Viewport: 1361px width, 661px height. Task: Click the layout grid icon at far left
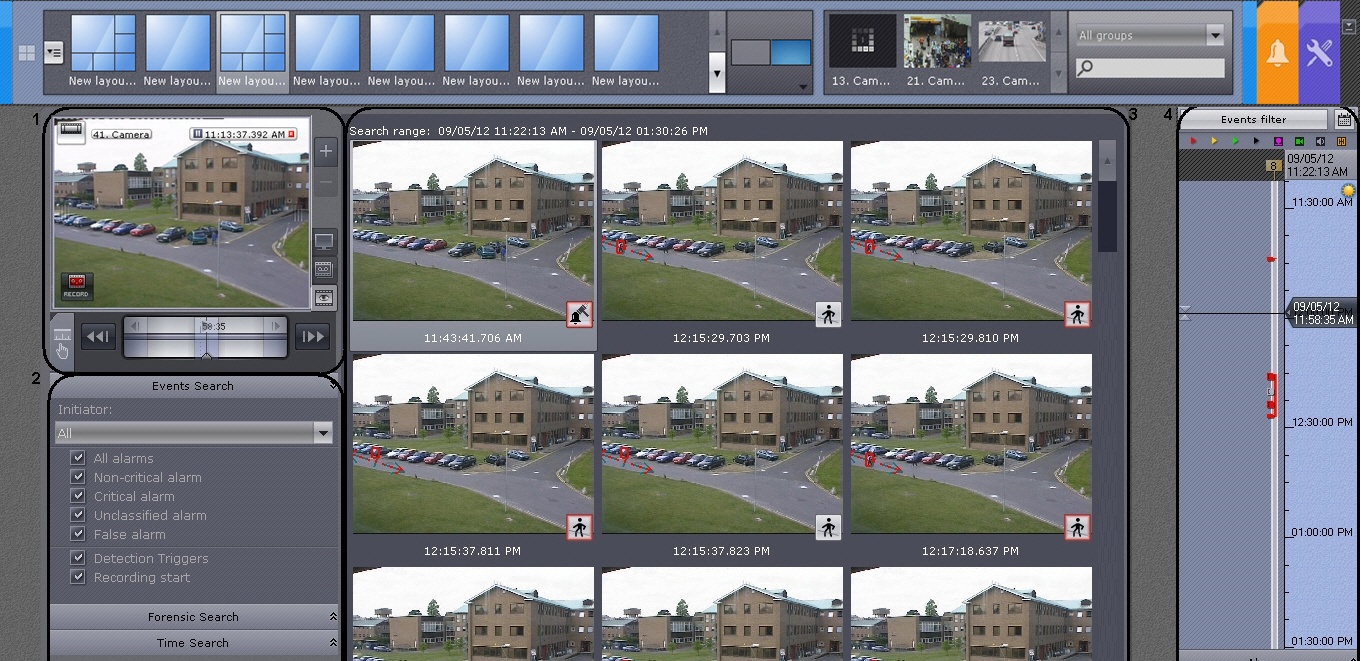pyautogui.click(x=27, y=52)
